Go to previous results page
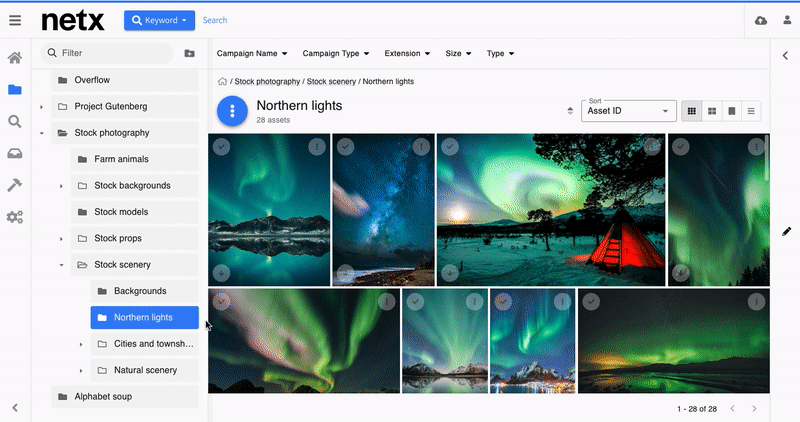The image size is (800, 422). (733, 409)
